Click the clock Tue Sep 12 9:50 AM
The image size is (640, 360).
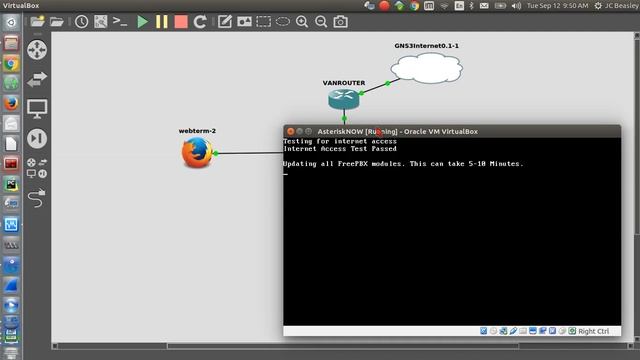pos(558,6)
